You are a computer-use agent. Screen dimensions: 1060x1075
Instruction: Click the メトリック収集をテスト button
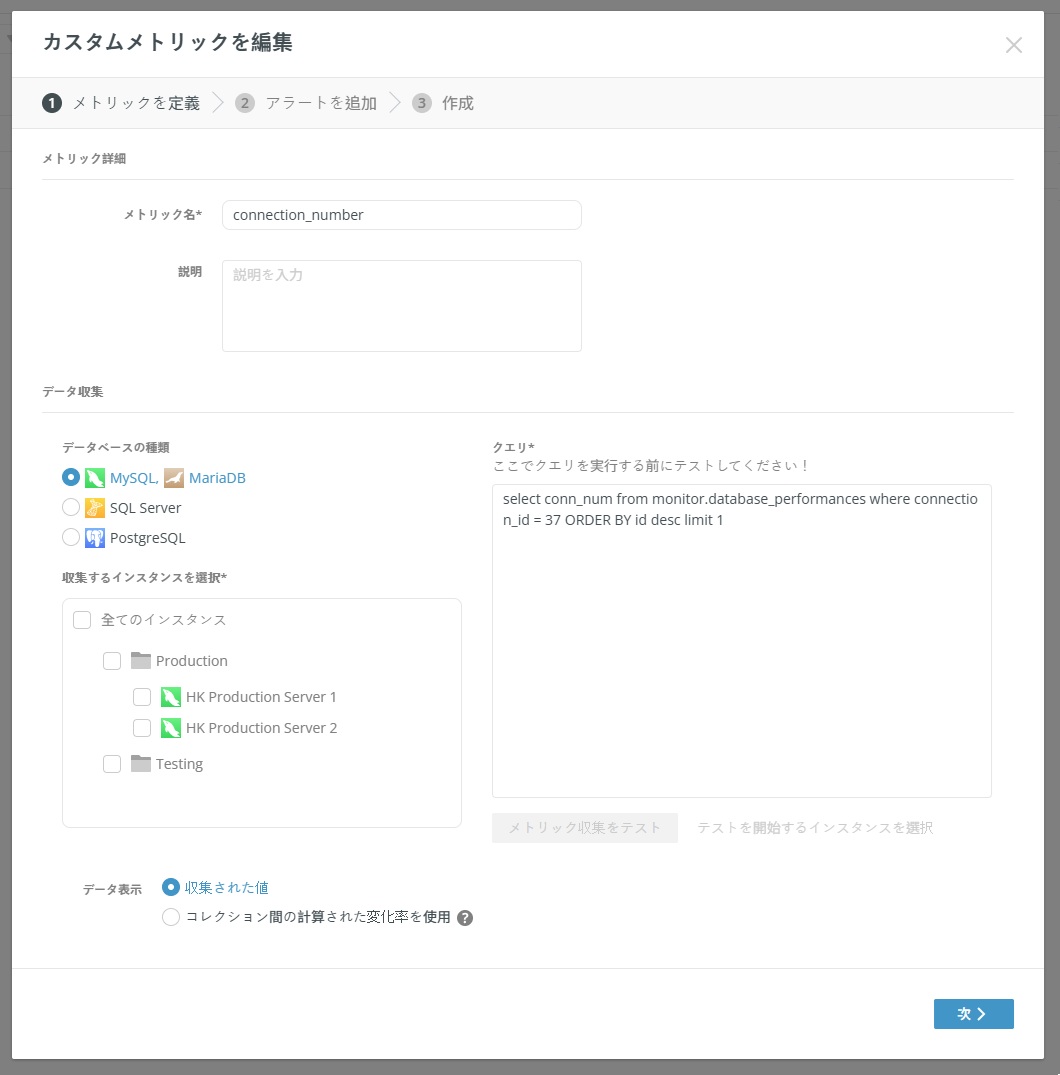tap(585, 828)
